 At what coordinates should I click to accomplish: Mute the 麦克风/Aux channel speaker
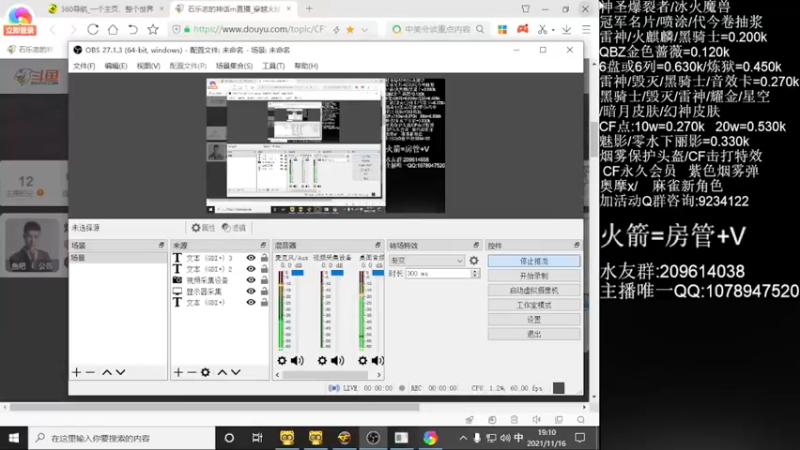click(x=297, y=361)
